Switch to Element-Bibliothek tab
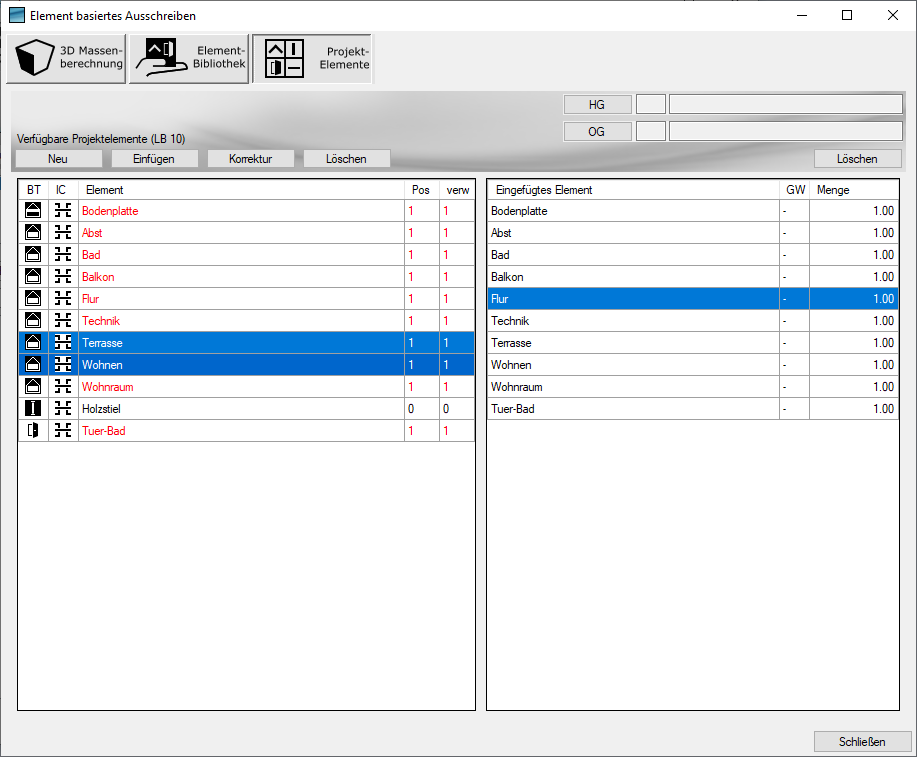 (x=189, y=59)
